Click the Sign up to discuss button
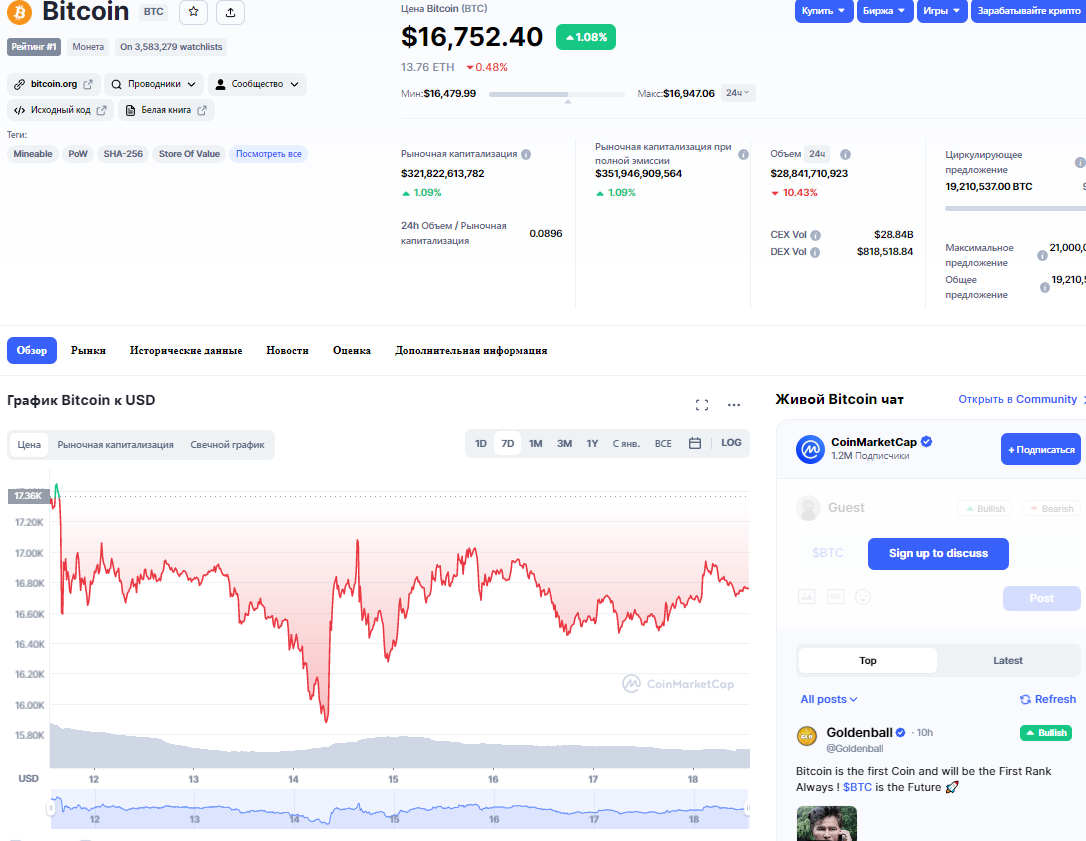Screen dimensions: 1086x841 click(x=938, y=553)
